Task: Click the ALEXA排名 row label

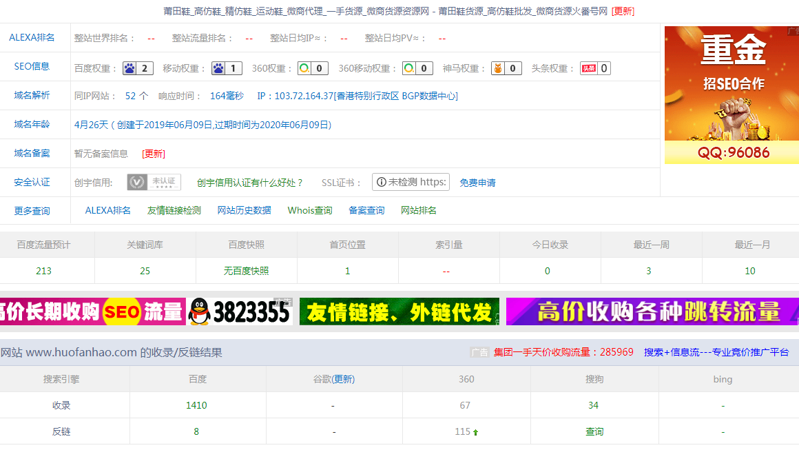Action: click(32, 38)
